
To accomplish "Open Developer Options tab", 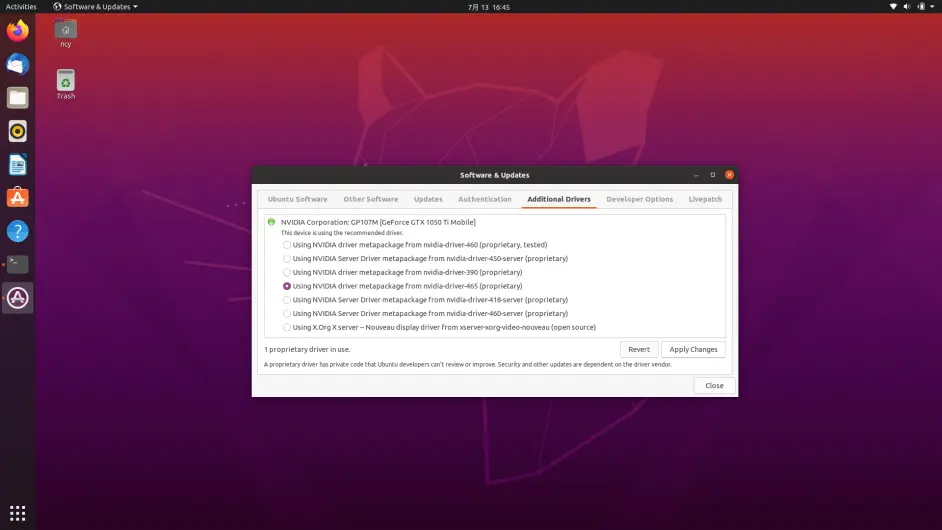I will [x=639, y=200].
